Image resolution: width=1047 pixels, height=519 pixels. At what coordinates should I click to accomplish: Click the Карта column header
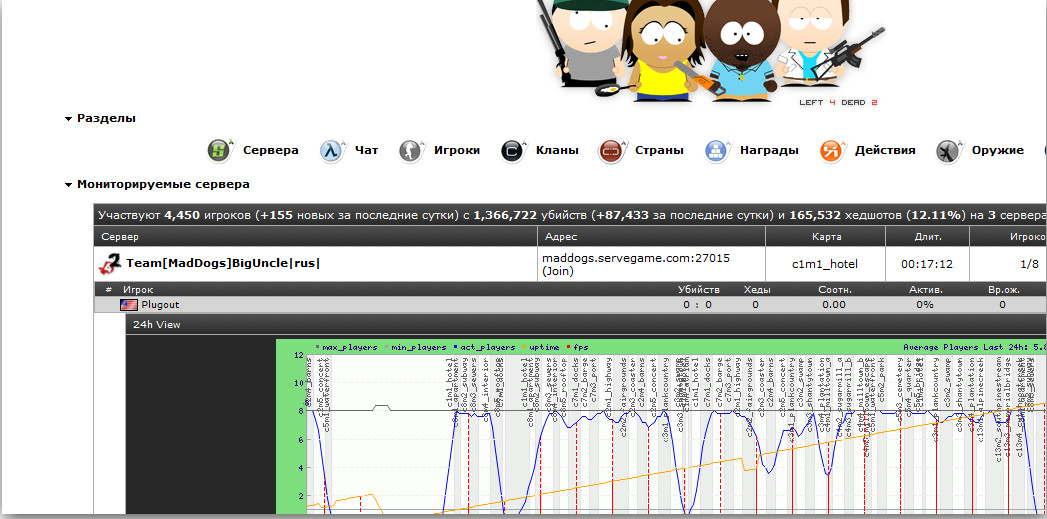tap(825, 236)
